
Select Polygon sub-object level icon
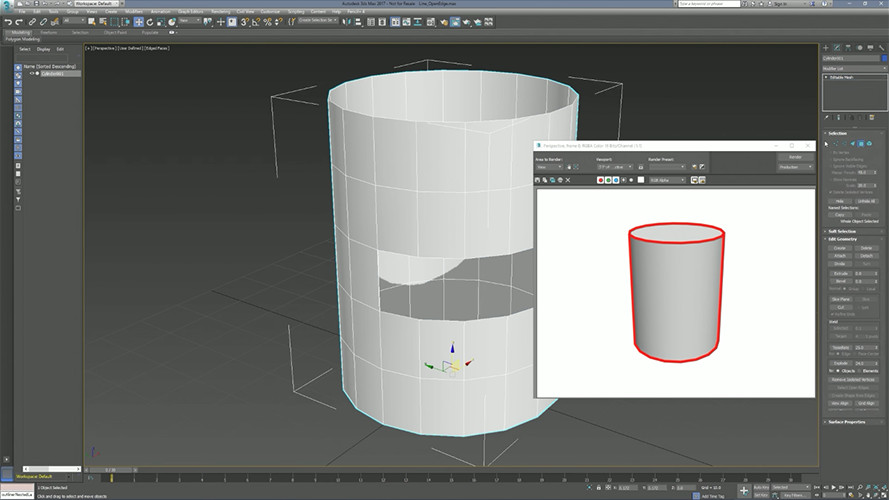(x=861, y=143)
